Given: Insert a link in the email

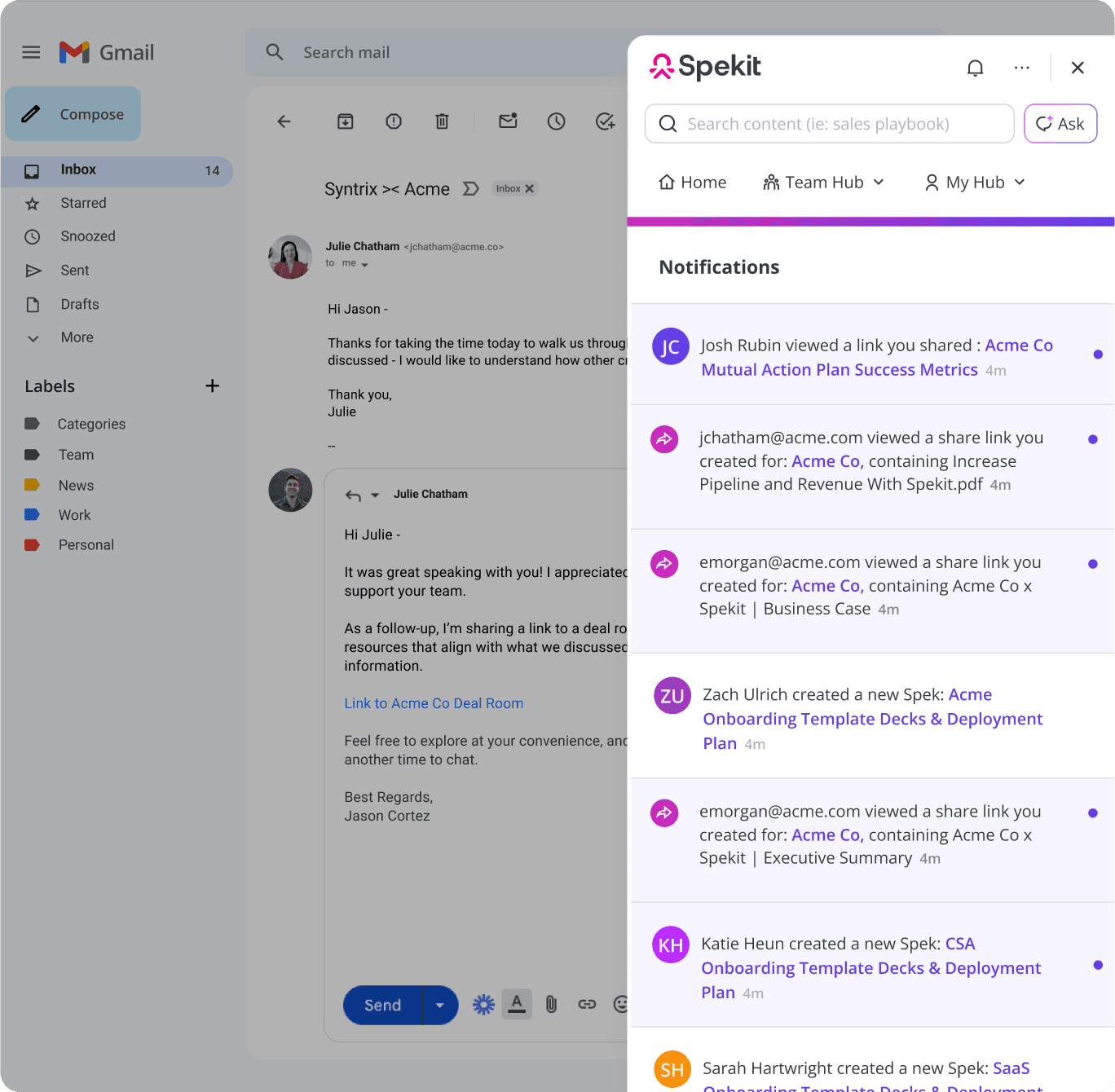Looking at the screenshot, I should click(587, 1005).
